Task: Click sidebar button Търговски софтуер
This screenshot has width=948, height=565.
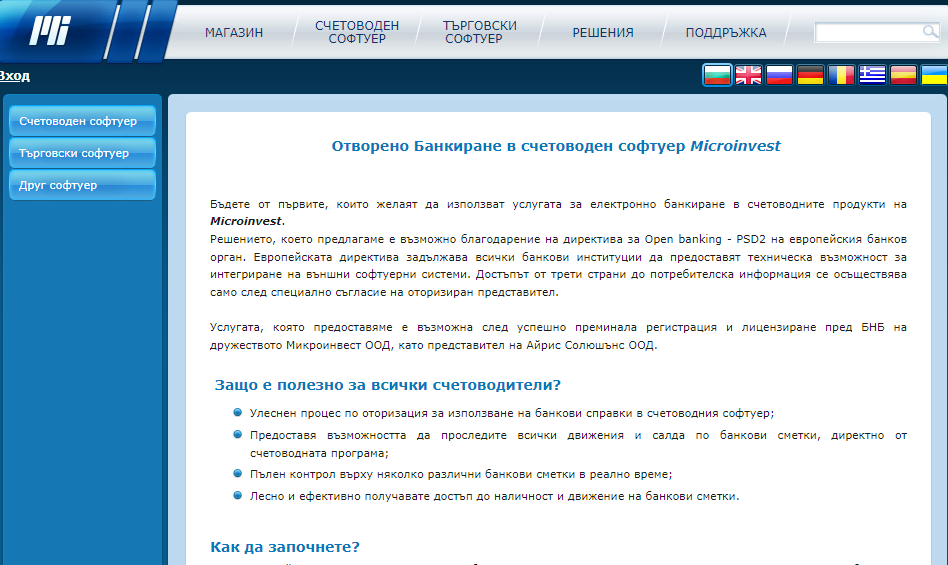Action: 82,153
